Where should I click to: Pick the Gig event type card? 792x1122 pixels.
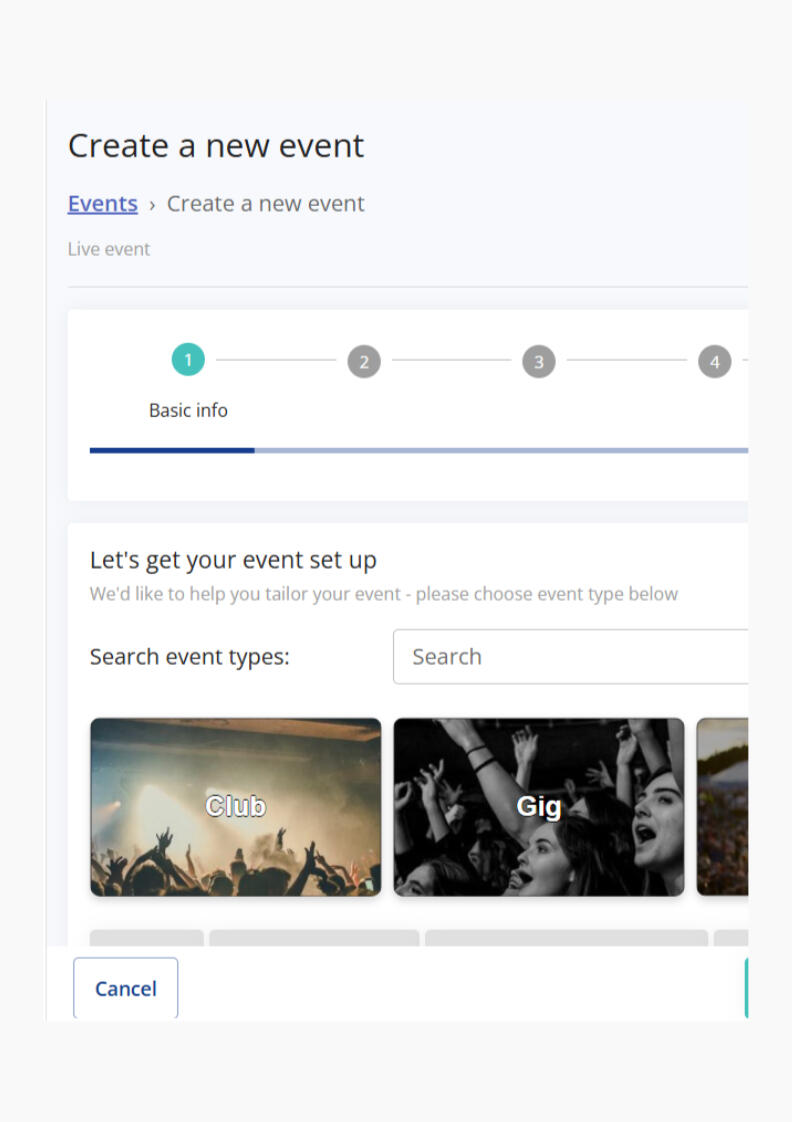click(539, 807)
